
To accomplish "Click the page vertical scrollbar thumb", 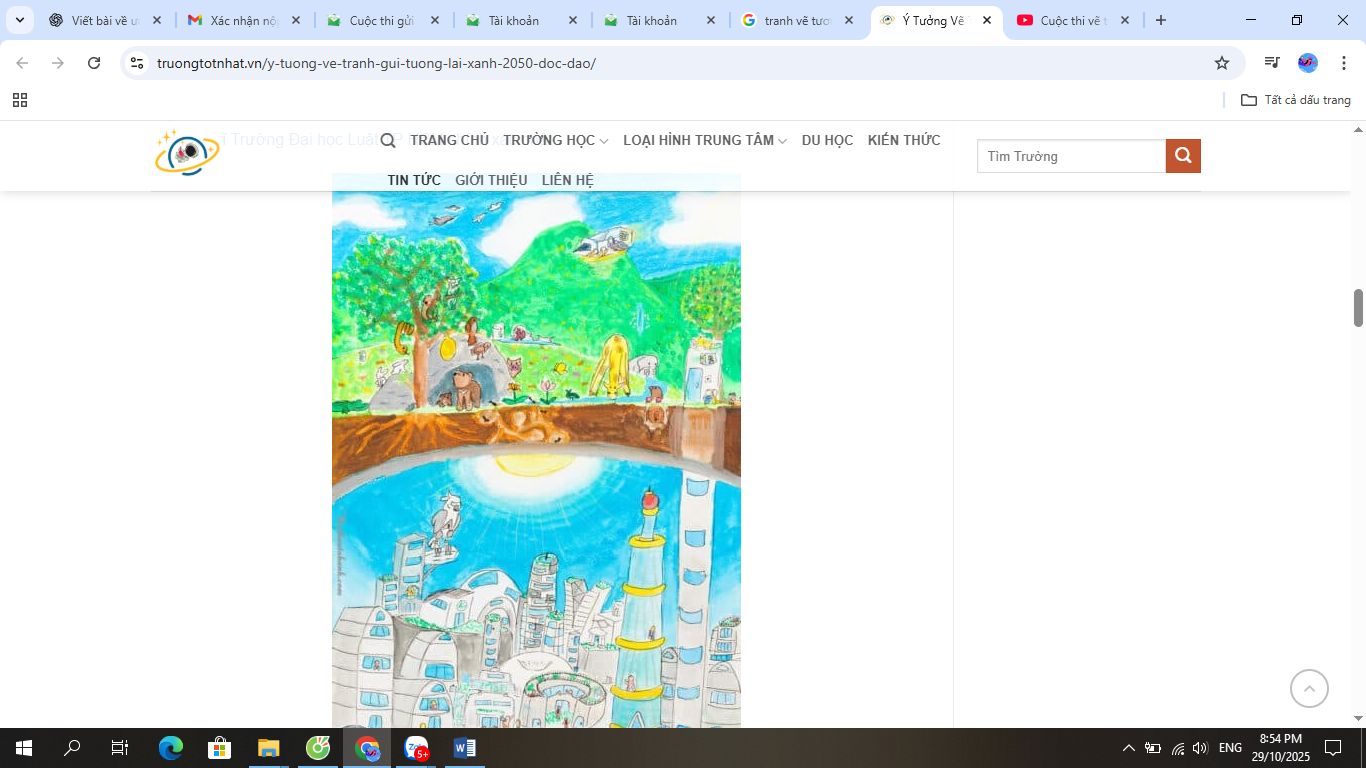I will point(1359,308).
